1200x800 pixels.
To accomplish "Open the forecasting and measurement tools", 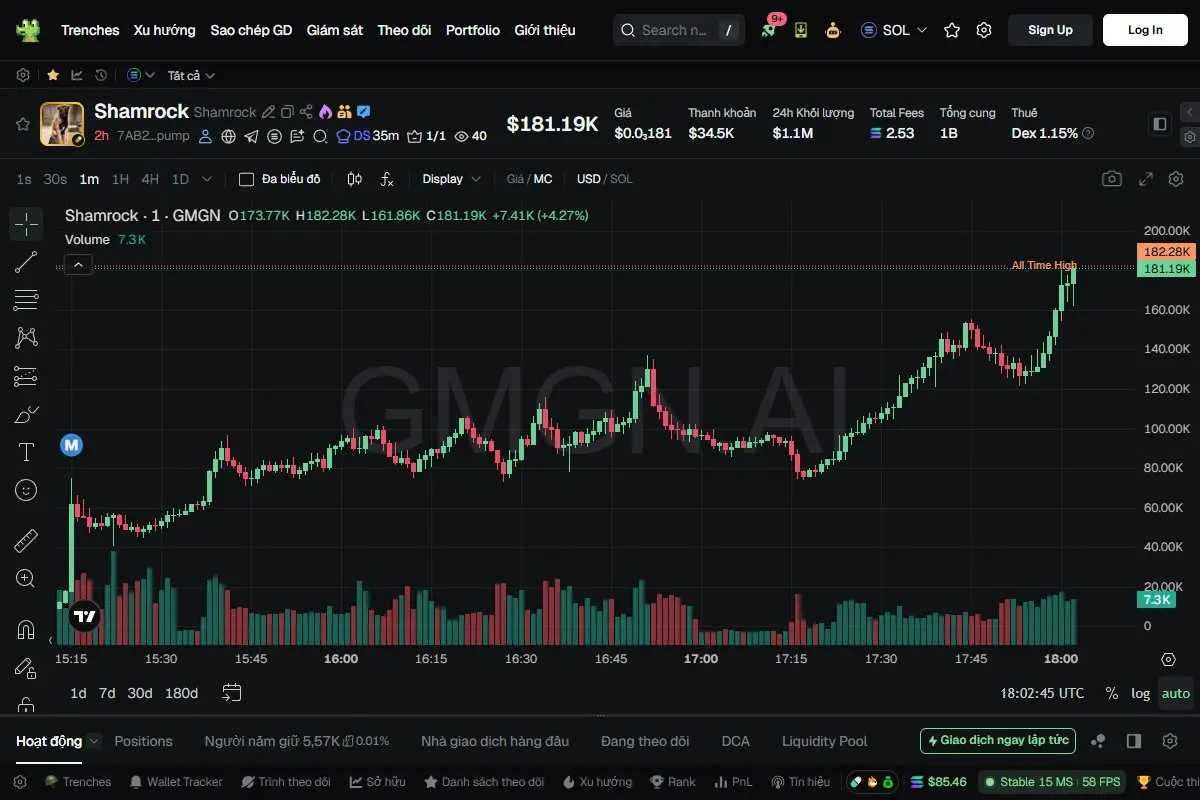I will click(26, 376).
